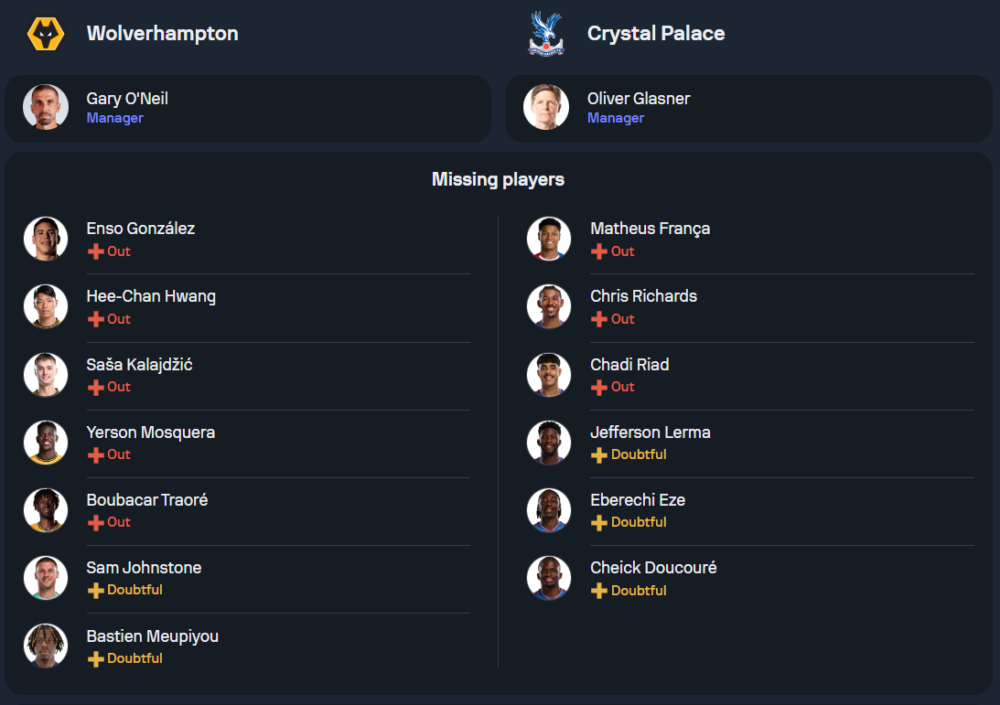Open the Wolverhampton team name link
The width and height of the screenshot is (1000, 705).
coord(162,33)
